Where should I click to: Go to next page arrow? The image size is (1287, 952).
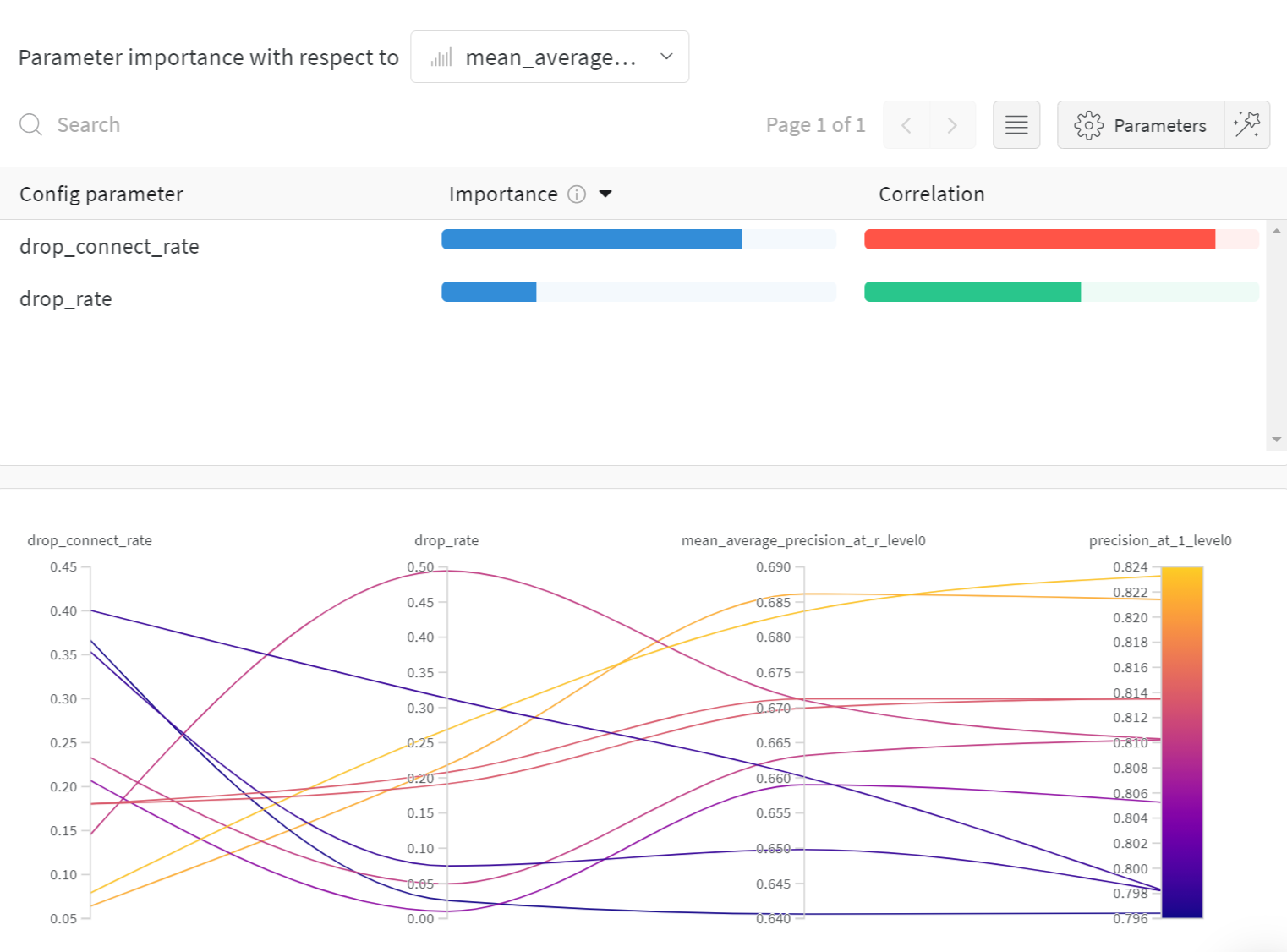coord(953,125)
